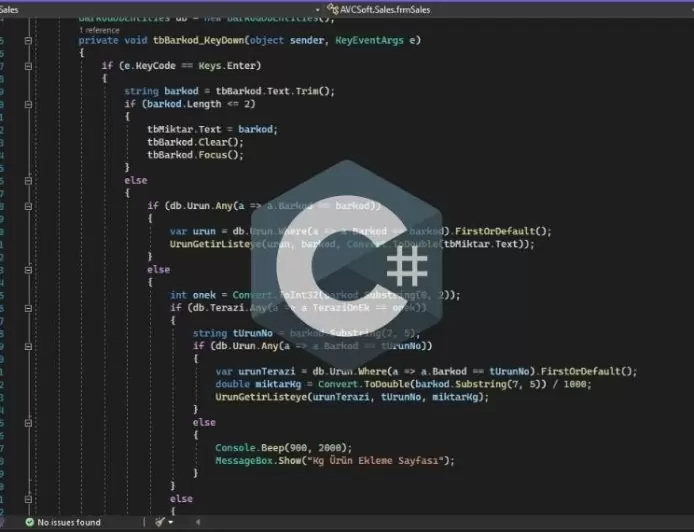Collapse the if block comparing a.Barkod == tUrunNo
The image size is (694, 532).
28,346
